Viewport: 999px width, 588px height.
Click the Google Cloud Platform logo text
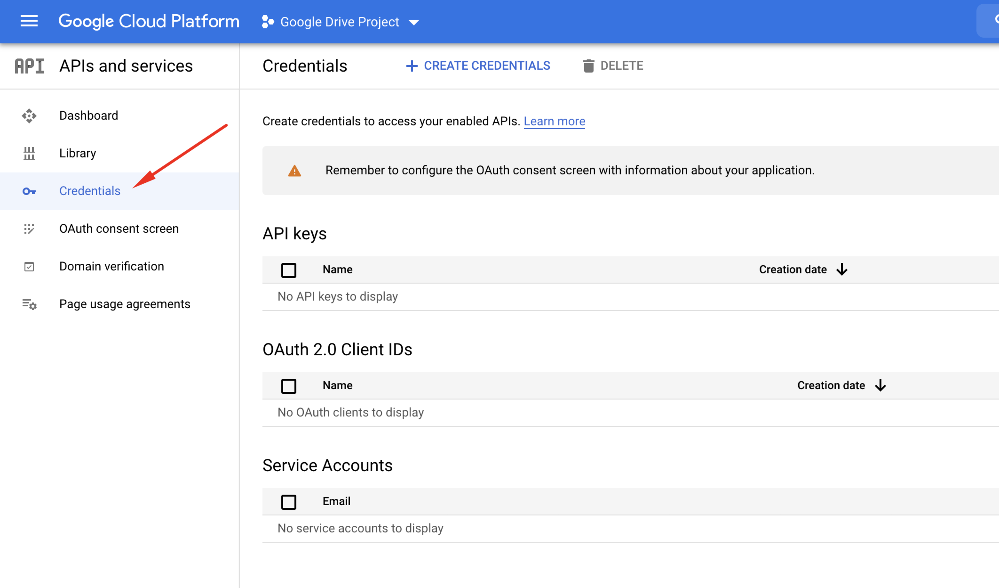(x=149, y=22)
